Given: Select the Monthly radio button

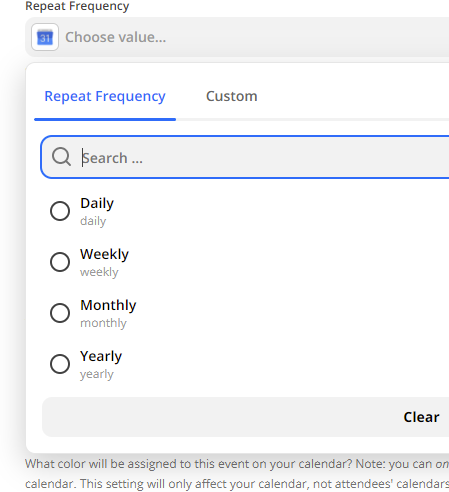Looking at the screenshot, I should 60,313.
